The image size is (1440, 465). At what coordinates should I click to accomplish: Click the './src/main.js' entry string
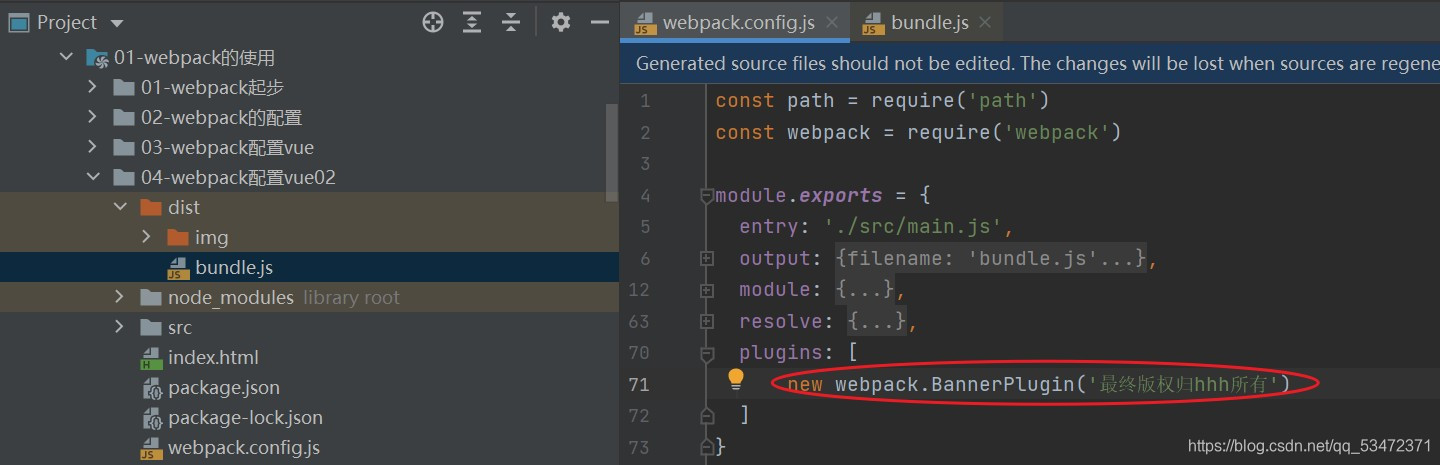[x=920, y=227]
